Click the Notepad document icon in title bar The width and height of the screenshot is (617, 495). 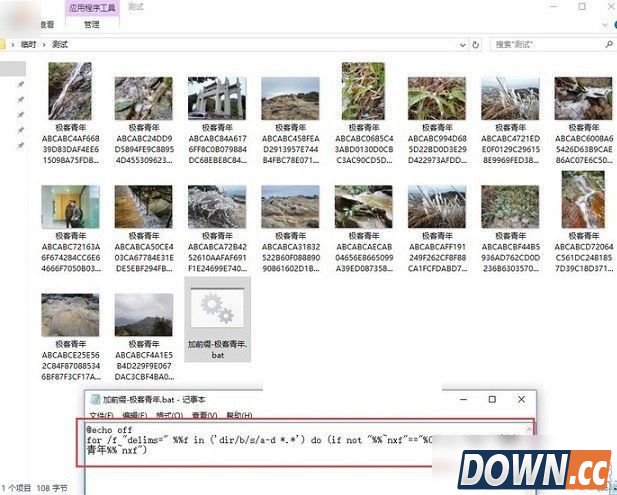click(95, 399)
